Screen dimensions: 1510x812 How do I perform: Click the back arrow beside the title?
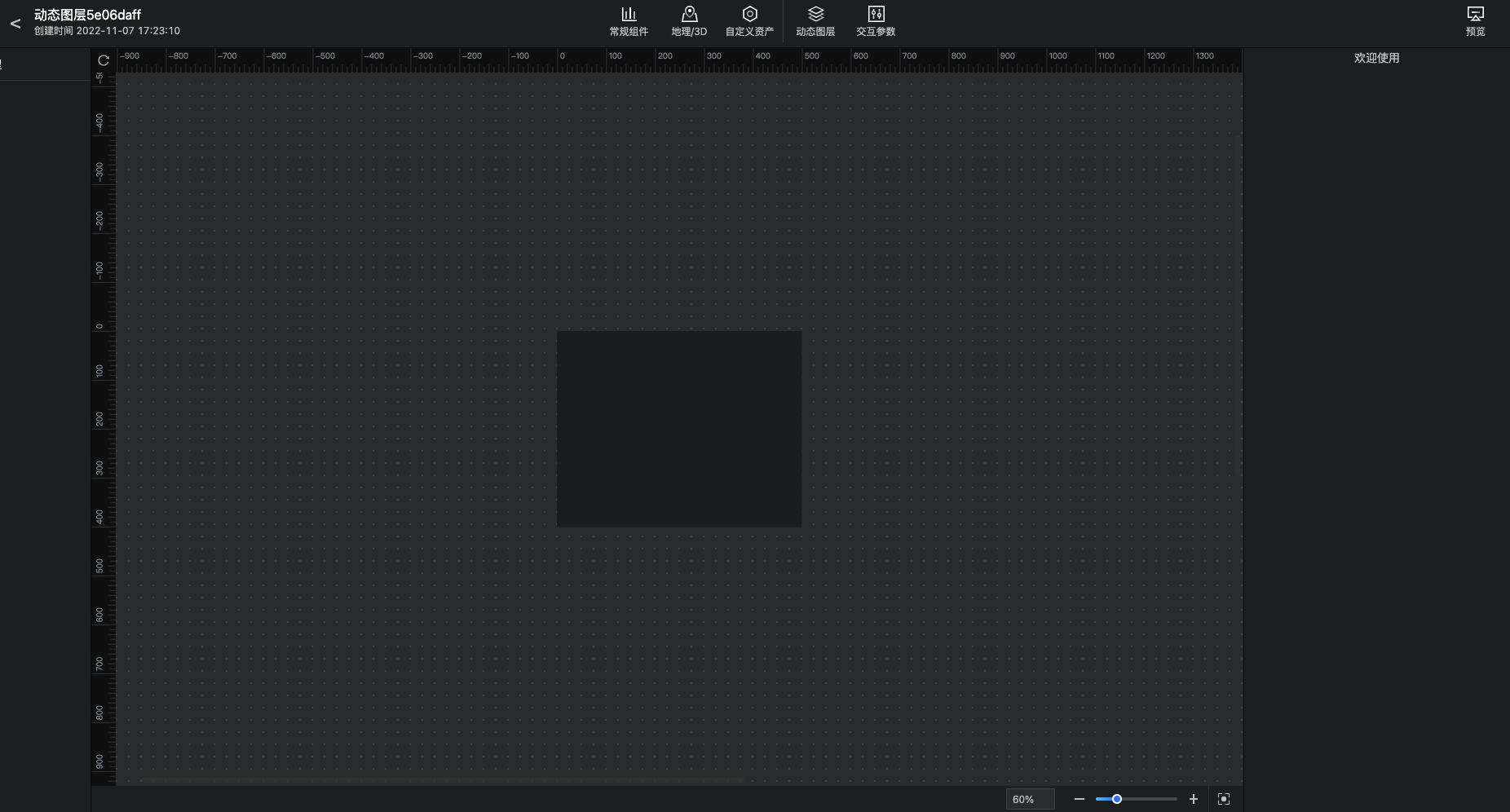click(x=15, y=24)
